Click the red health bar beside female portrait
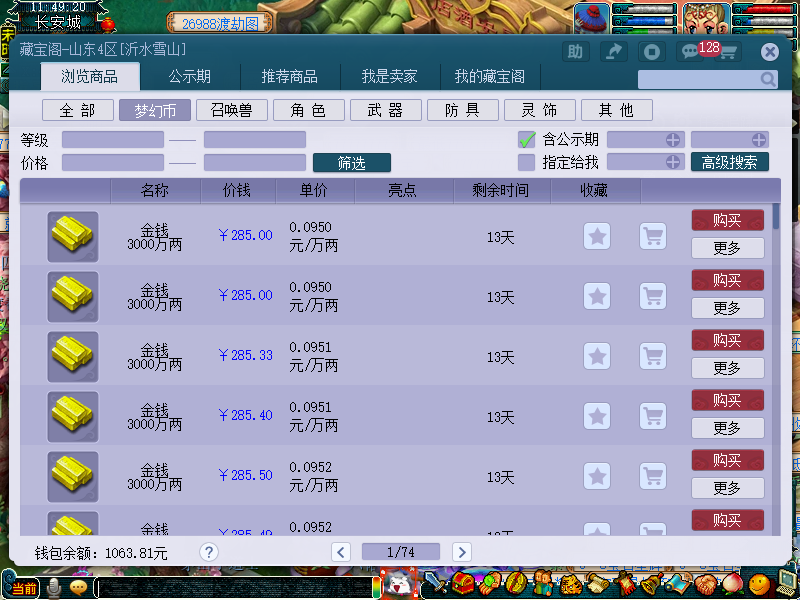The image size is (800, 600). click(x=764, y=9)
